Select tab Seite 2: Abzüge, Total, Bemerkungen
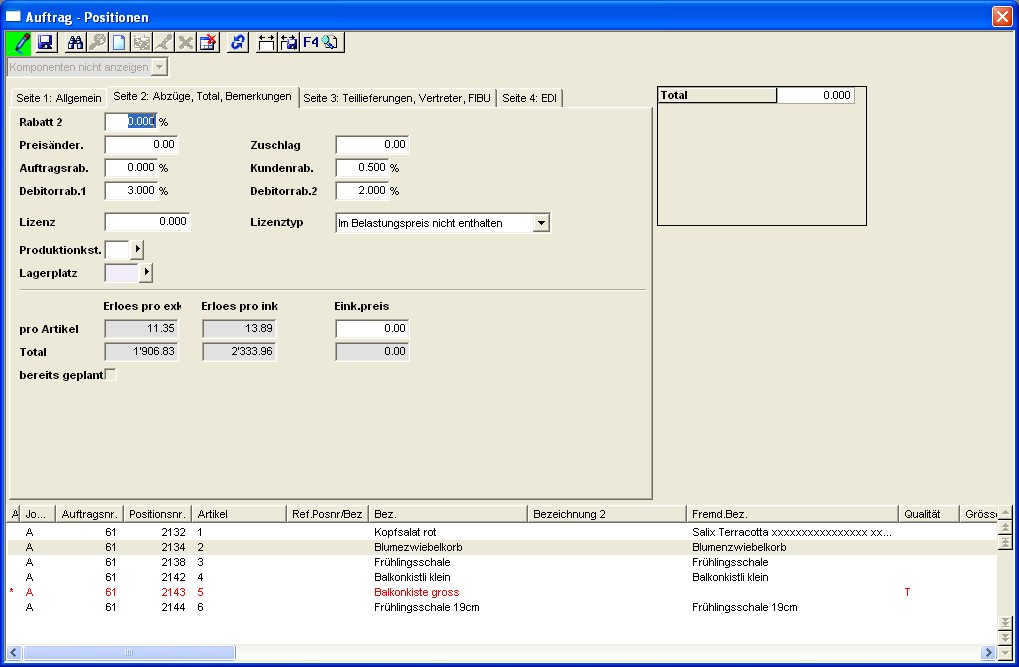 click(x=202, y=96)
